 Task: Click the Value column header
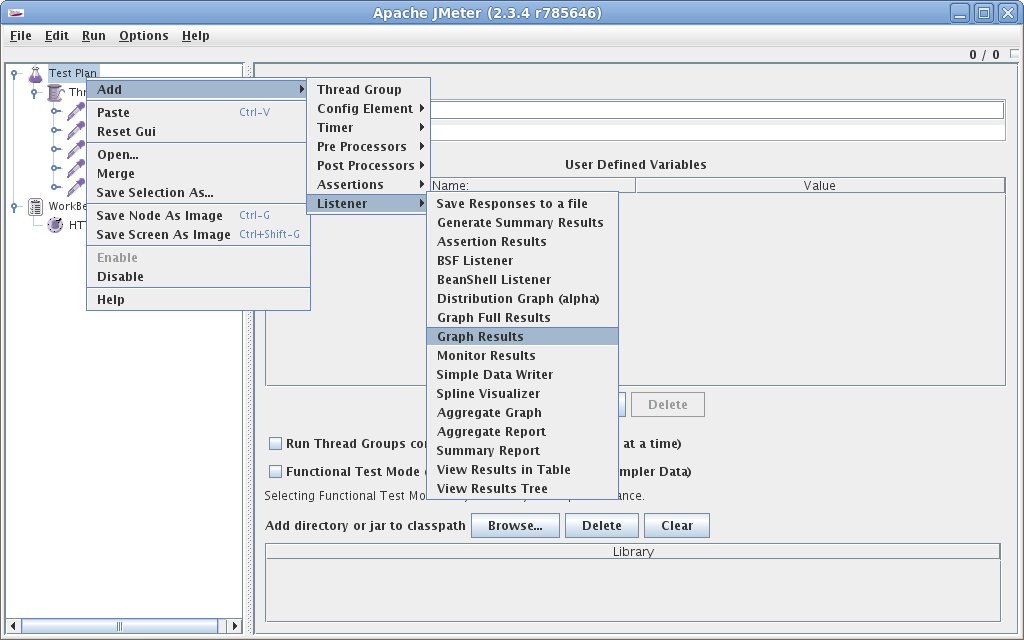pos(820,186)
